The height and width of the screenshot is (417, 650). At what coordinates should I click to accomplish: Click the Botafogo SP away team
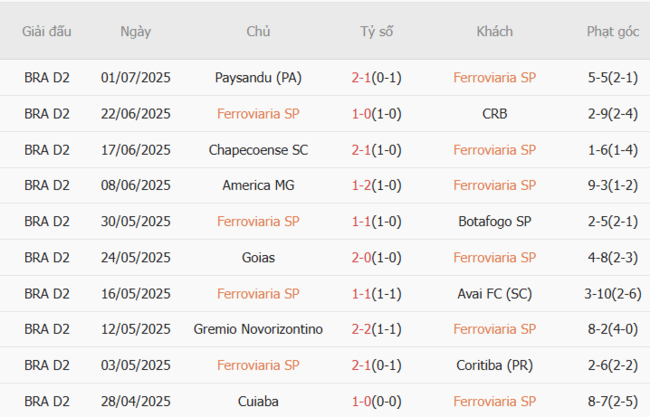coord(494,221)
